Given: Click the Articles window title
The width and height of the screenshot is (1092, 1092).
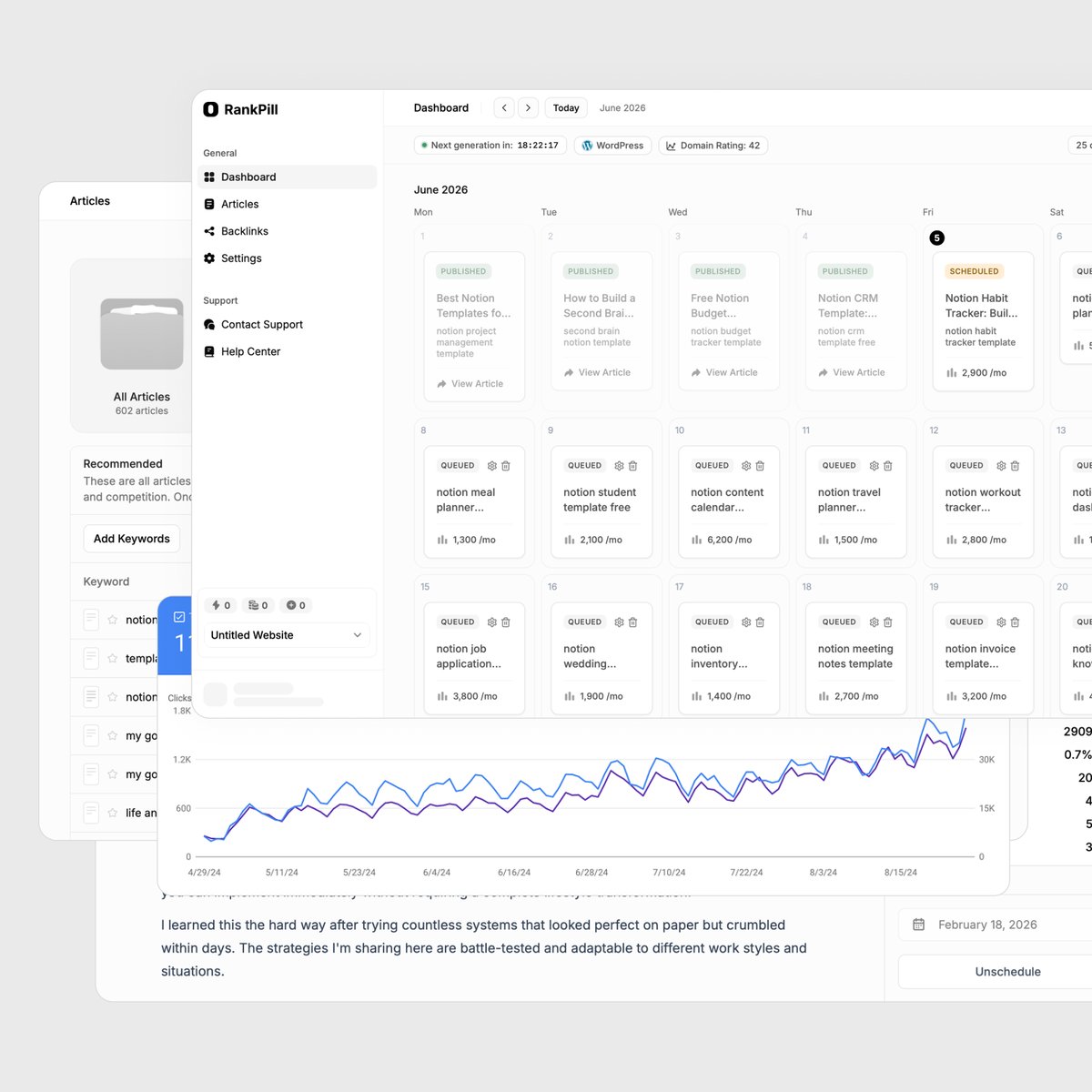Looking at the screenshot, I should [x=90, y=201].
